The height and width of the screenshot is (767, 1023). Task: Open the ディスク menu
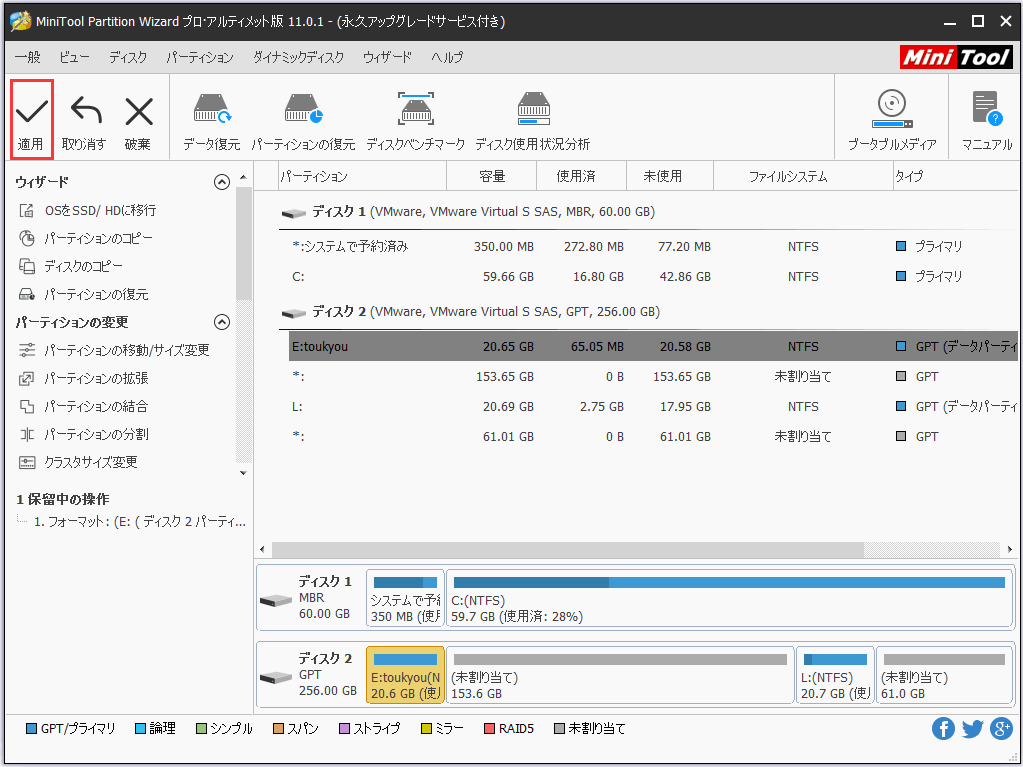coord(128,57)
